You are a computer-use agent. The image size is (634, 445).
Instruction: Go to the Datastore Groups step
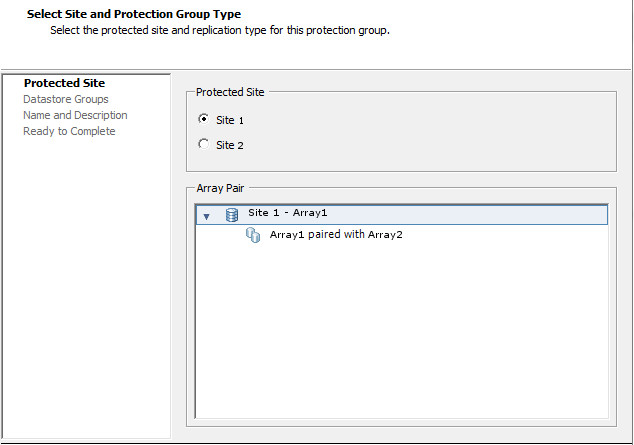[66, 99]
